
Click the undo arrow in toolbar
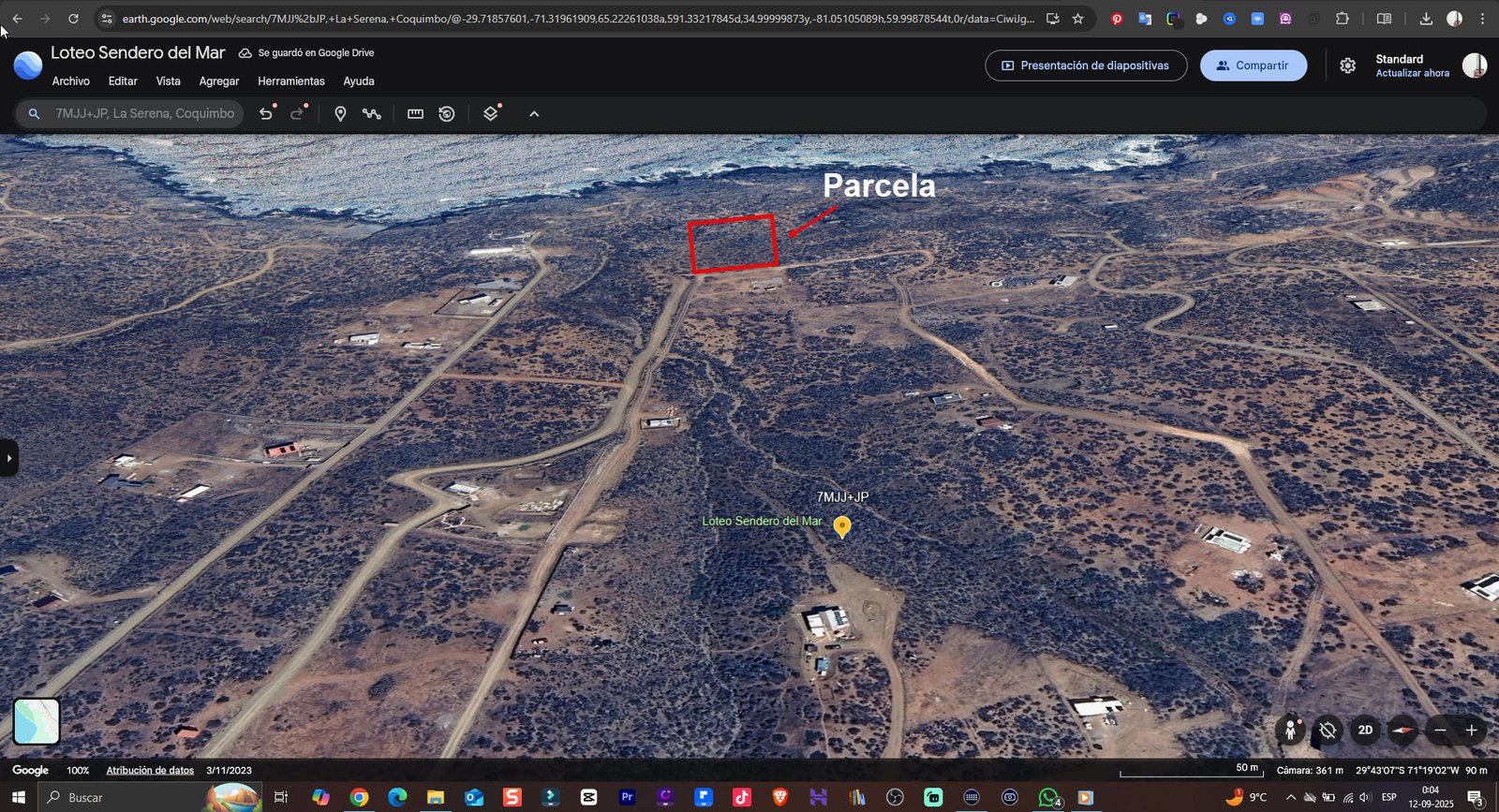click(266, 113)
